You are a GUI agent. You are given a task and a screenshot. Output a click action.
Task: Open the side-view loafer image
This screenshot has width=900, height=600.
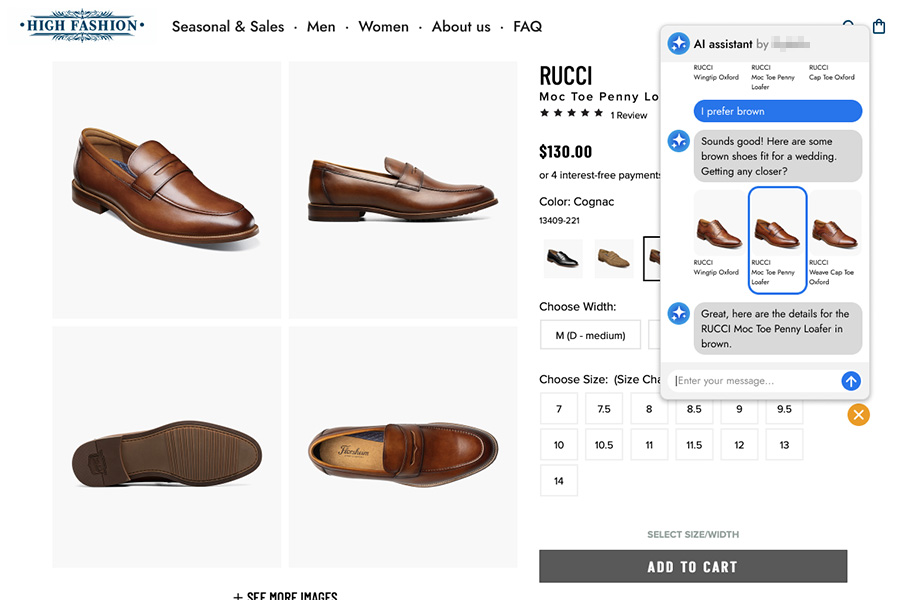coord(403,190)
